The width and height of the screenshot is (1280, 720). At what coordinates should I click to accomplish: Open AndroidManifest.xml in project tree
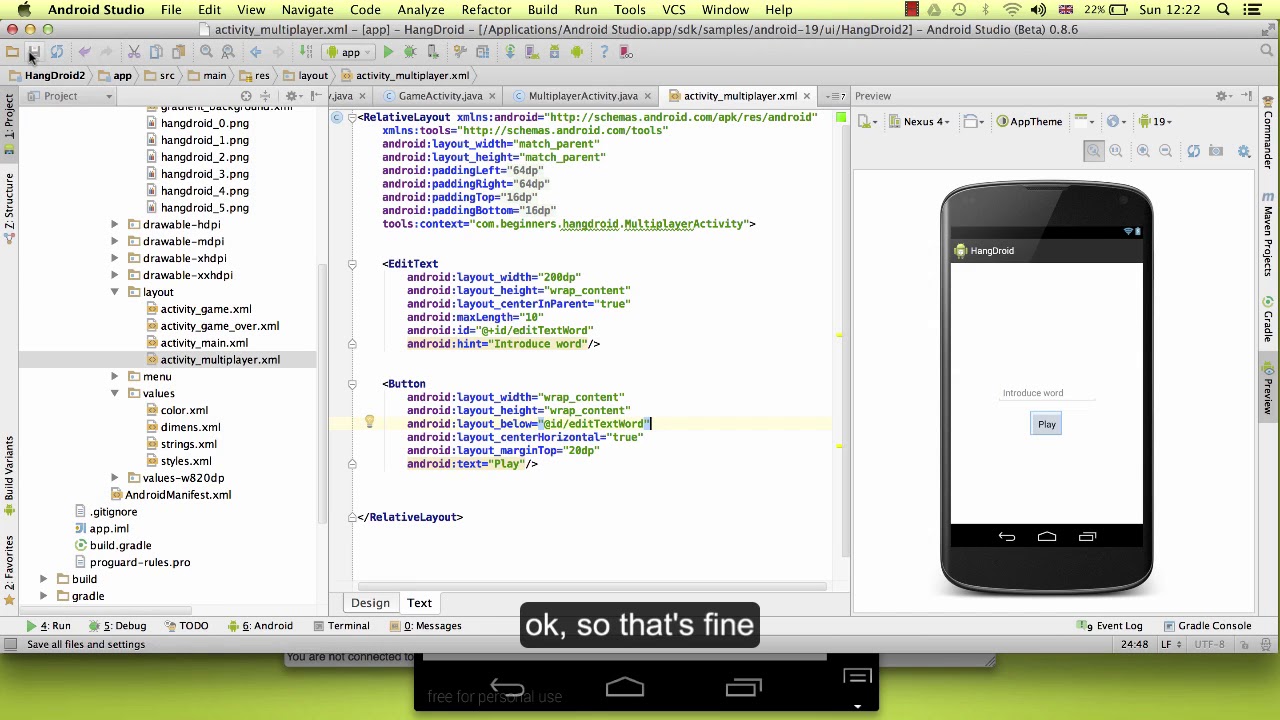point(178,495)
